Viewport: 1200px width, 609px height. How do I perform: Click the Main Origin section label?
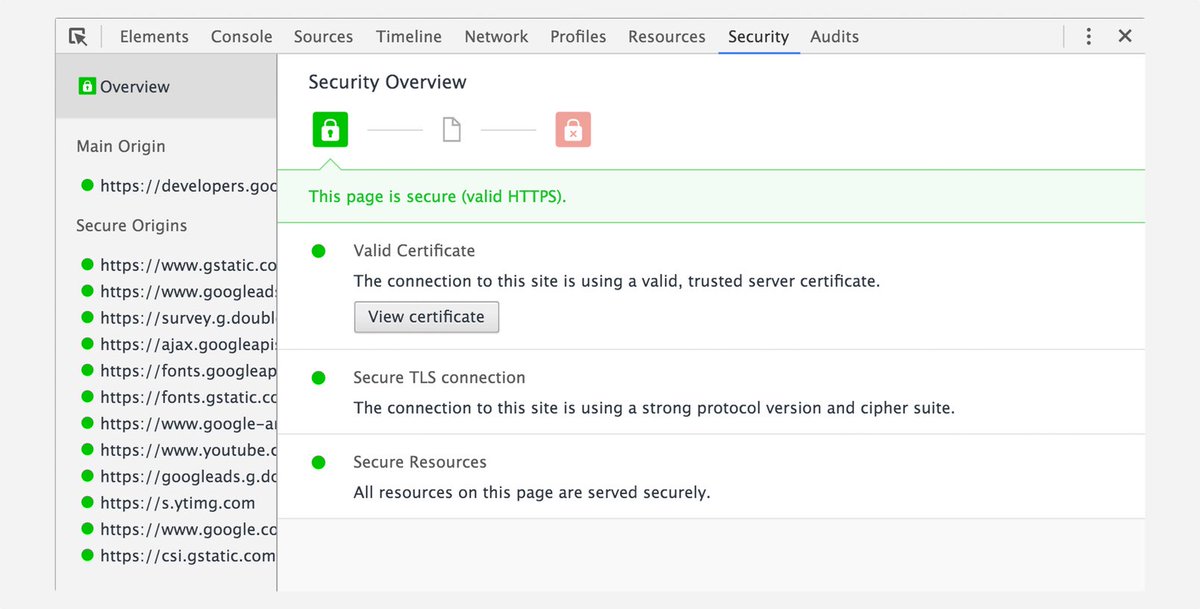coord(121,146)
